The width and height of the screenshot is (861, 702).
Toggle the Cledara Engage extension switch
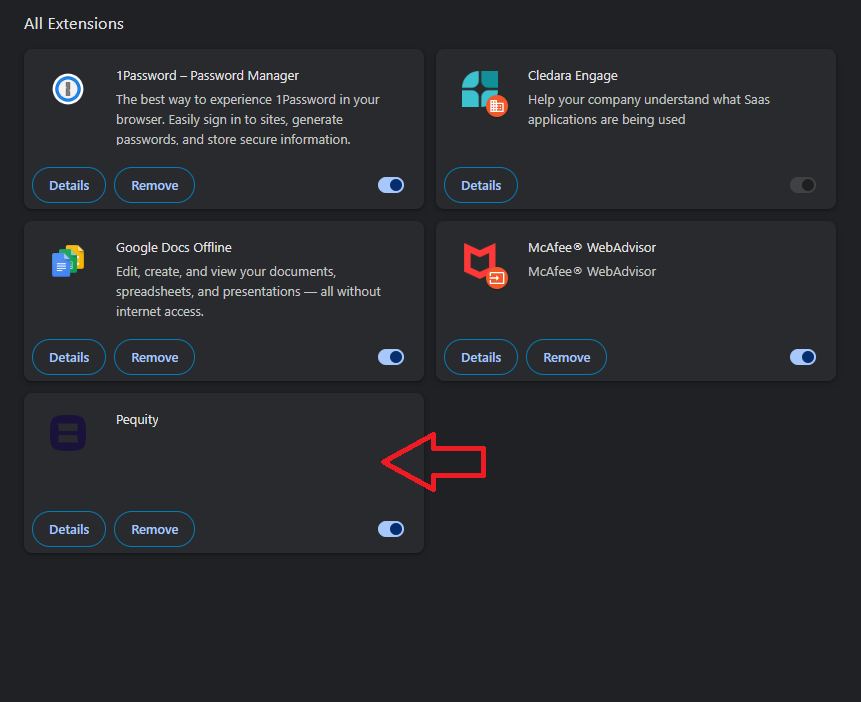pyautogui.click(x=803, y=185)
